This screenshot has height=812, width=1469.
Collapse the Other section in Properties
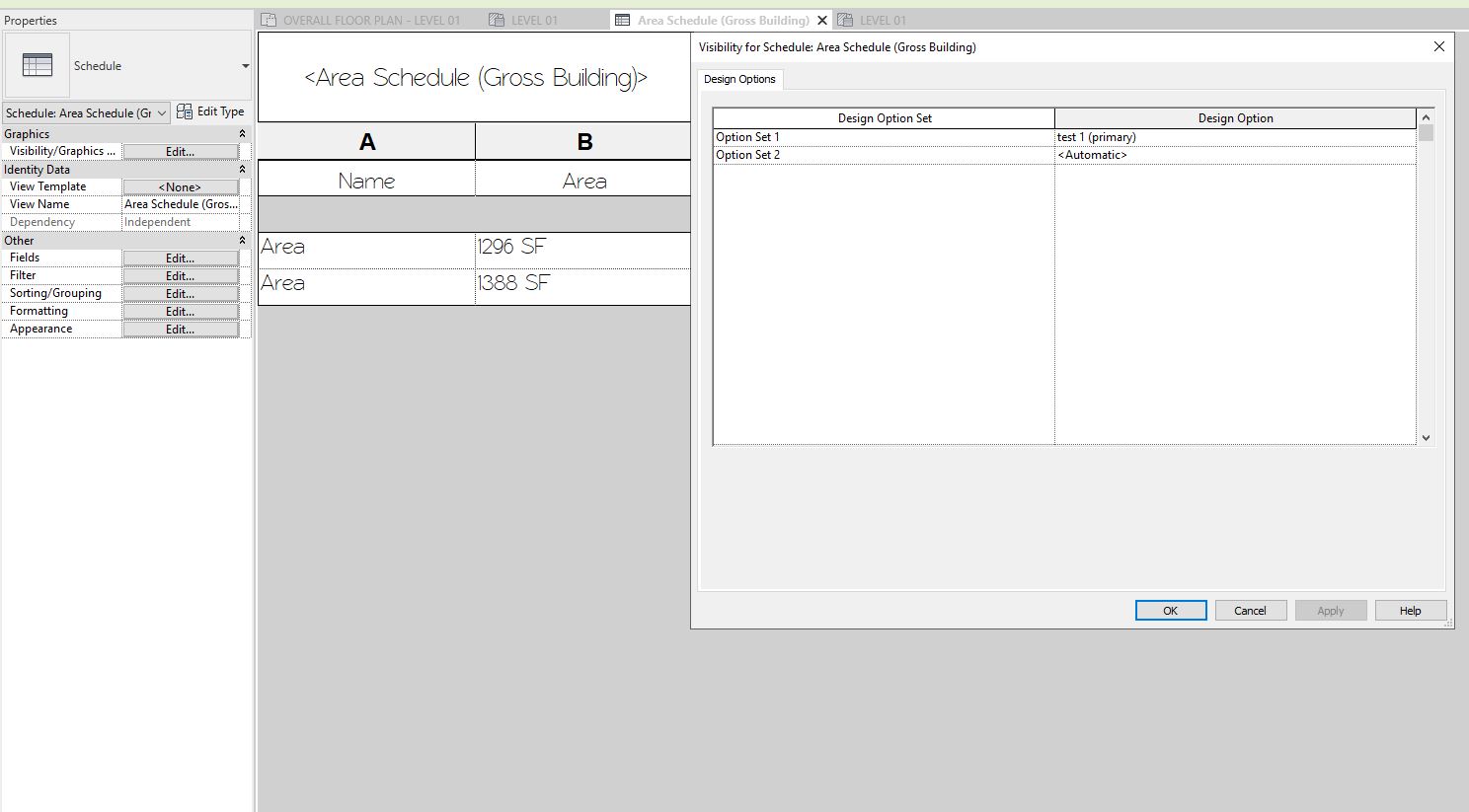242,240
